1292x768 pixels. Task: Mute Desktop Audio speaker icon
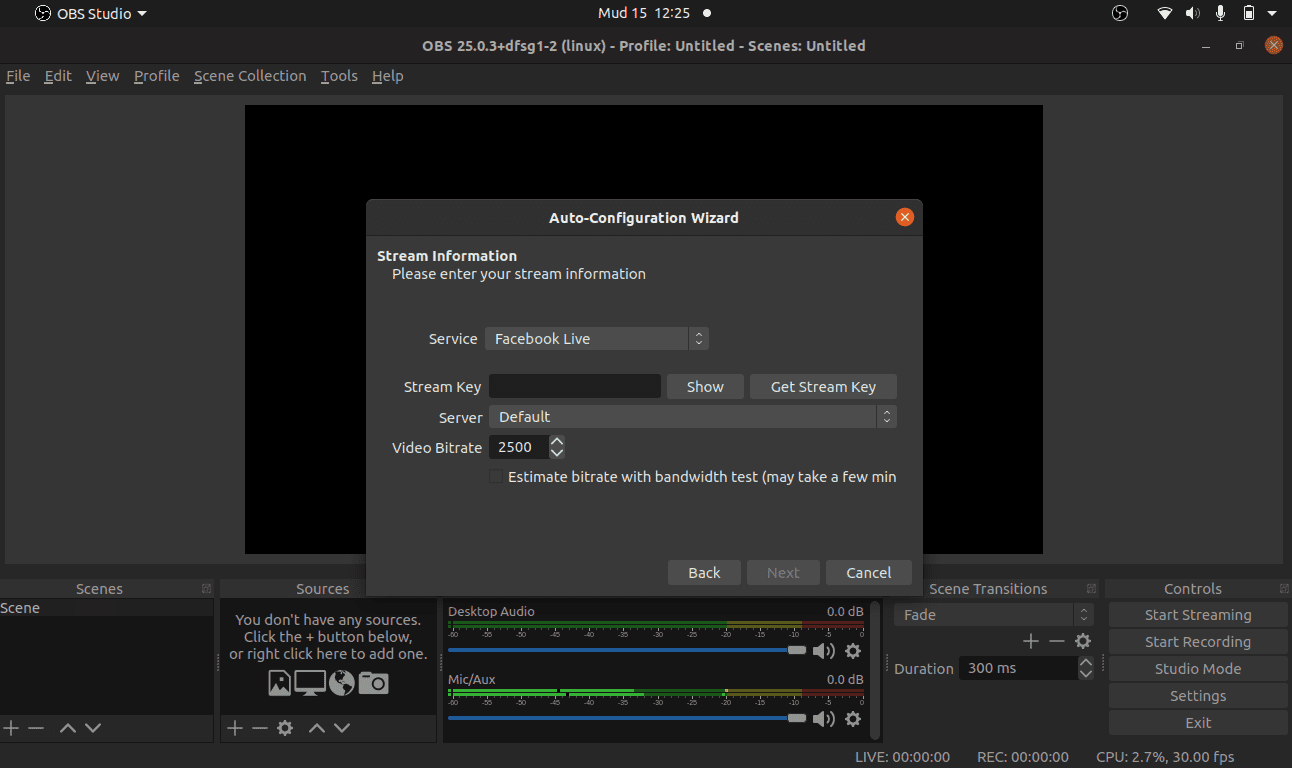coord(824,651)
